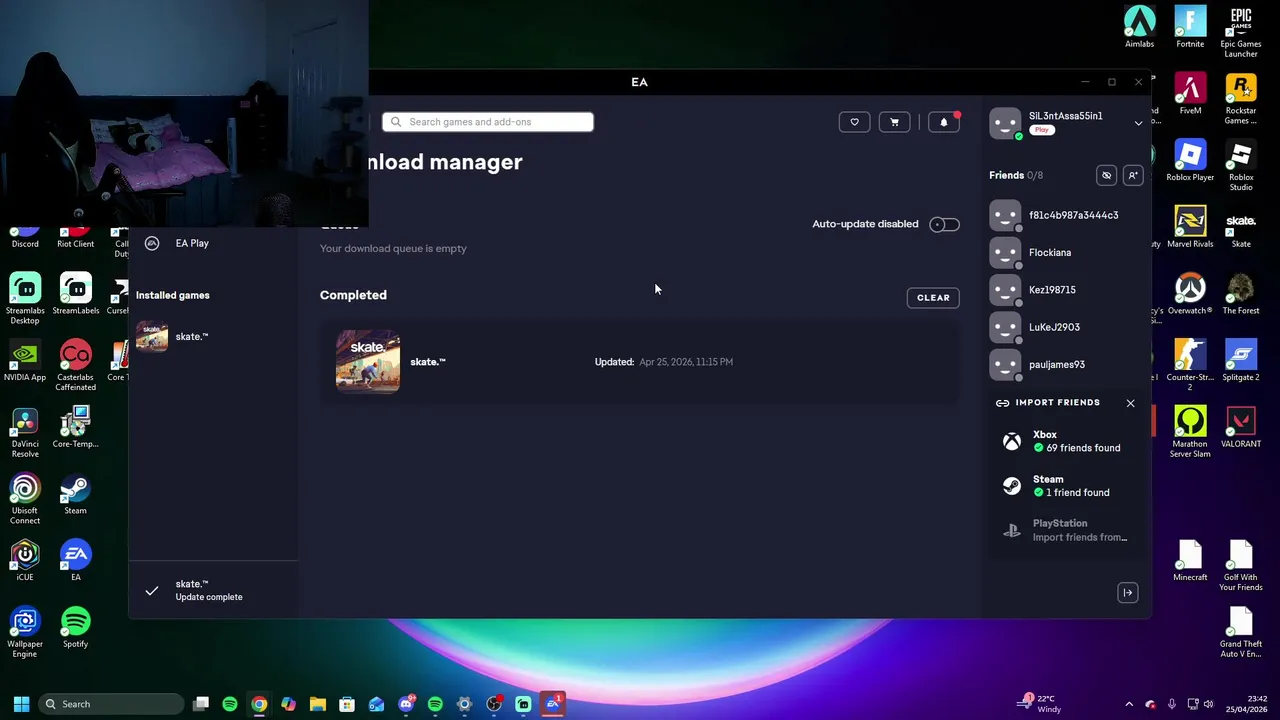
Task: Open EA Play in sidebar
Action: click(192, 243)
